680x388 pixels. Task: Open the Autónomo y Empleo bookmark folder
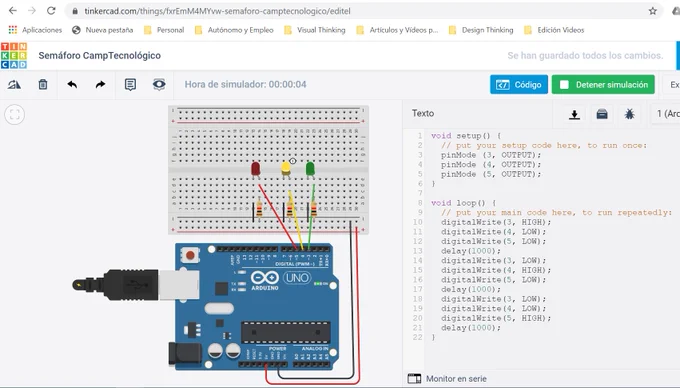pyautogui.click(x=234, y=30)
